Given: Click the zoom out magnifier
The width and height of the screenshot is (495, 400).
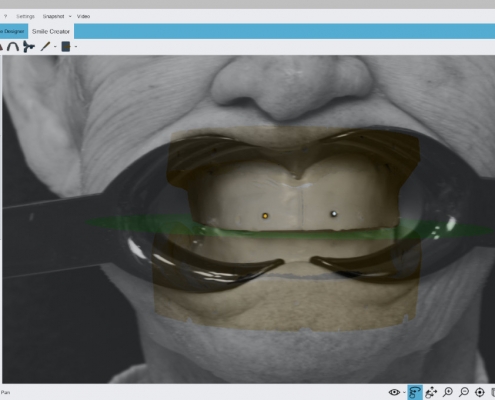Looking at the screenshot, I should [464, 392].
